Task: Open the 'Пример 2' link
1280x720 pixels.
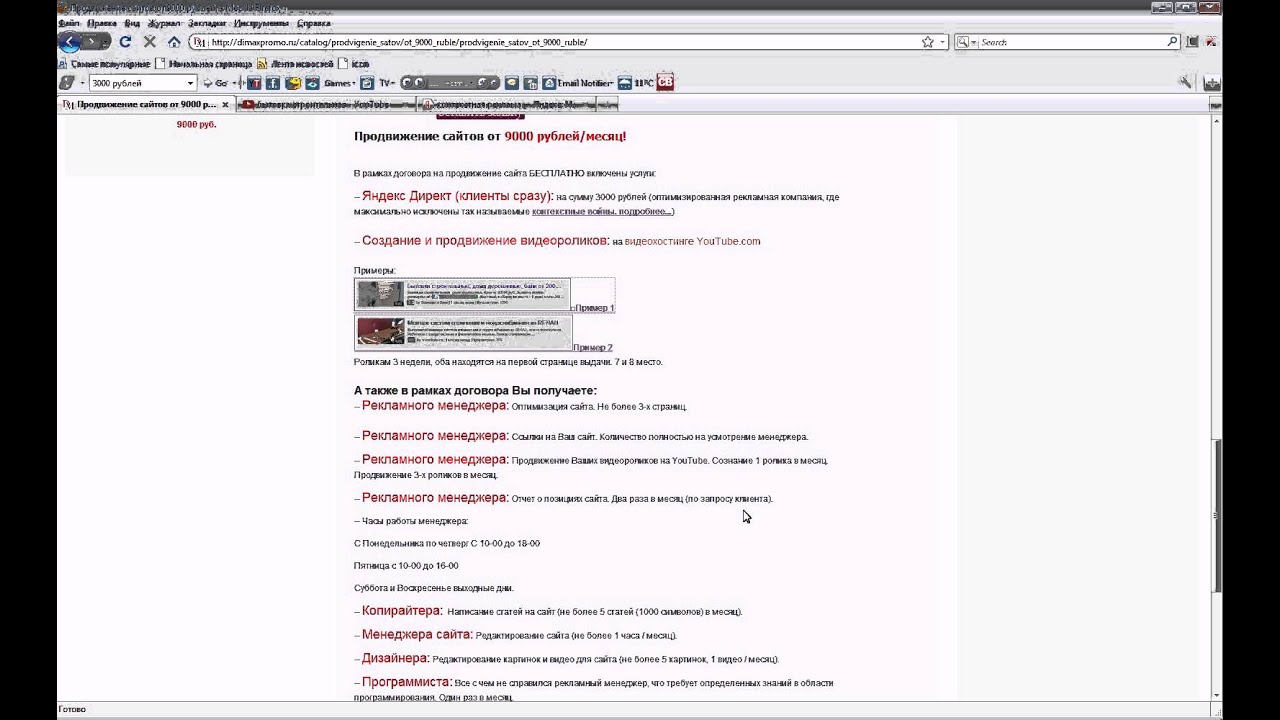Action: 593,348
